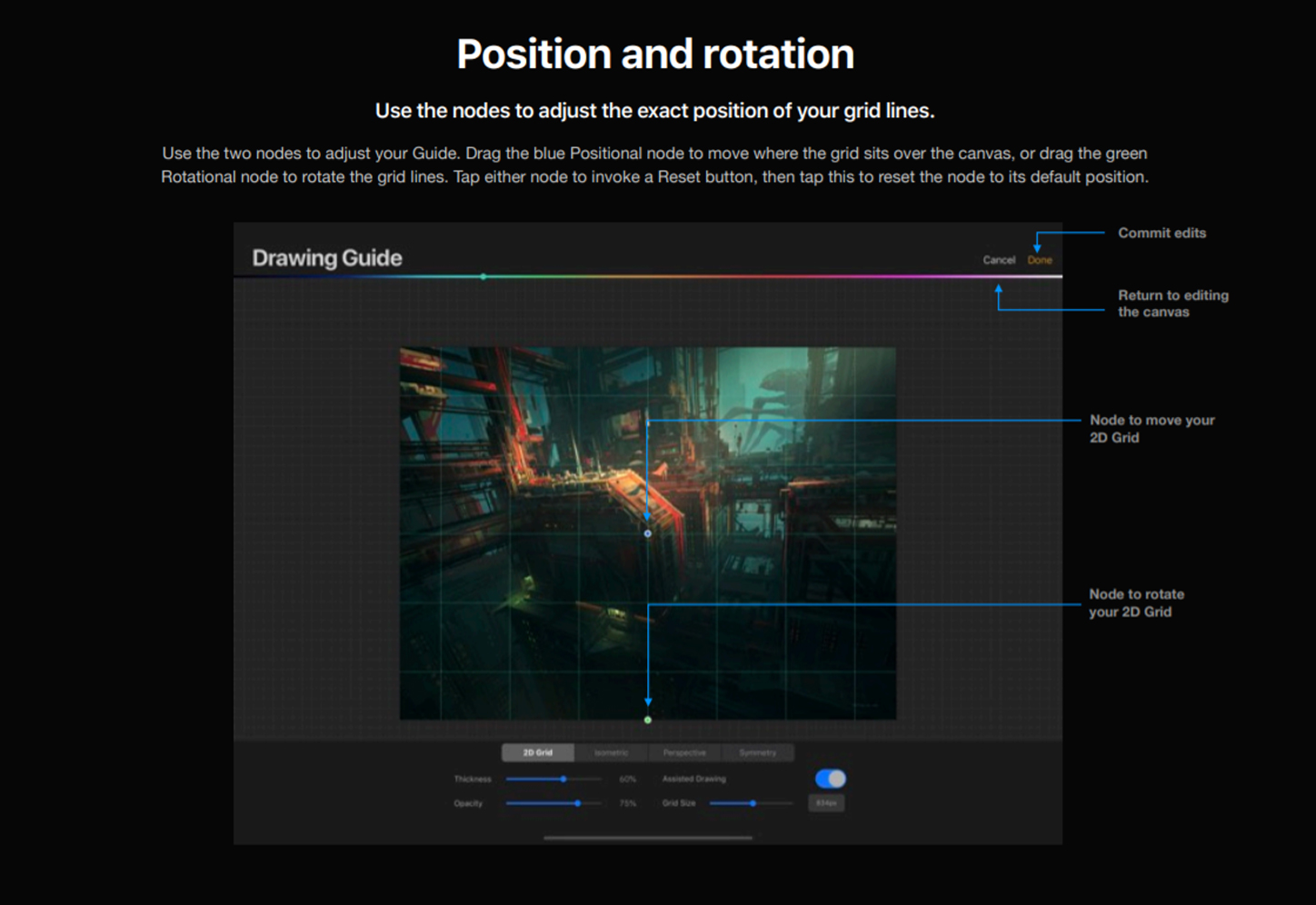This screenshot has width=1316, height=905.
Task: Choose the Symmetry tab
Action: [757, 752]
